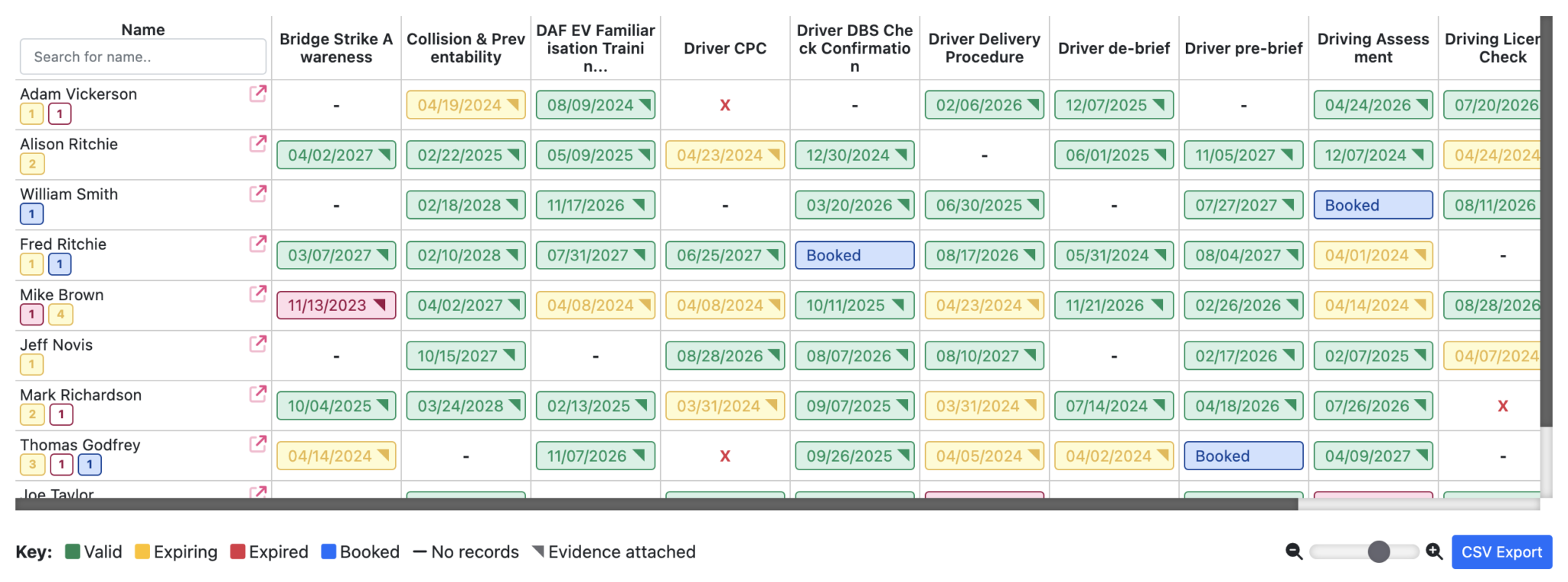Screen dimensions: 1568x582
Task: Open Adam Vickerson's profile link icon
Action: (x=258, y=93)
